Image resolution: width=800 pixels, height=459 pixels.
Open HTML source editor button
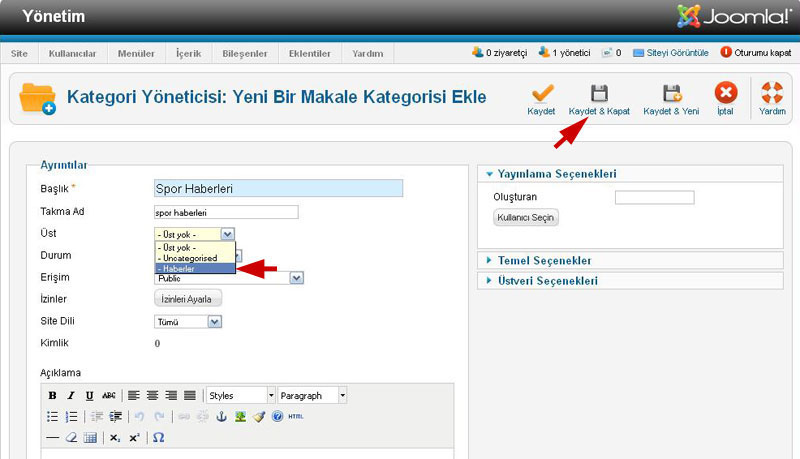296,417
